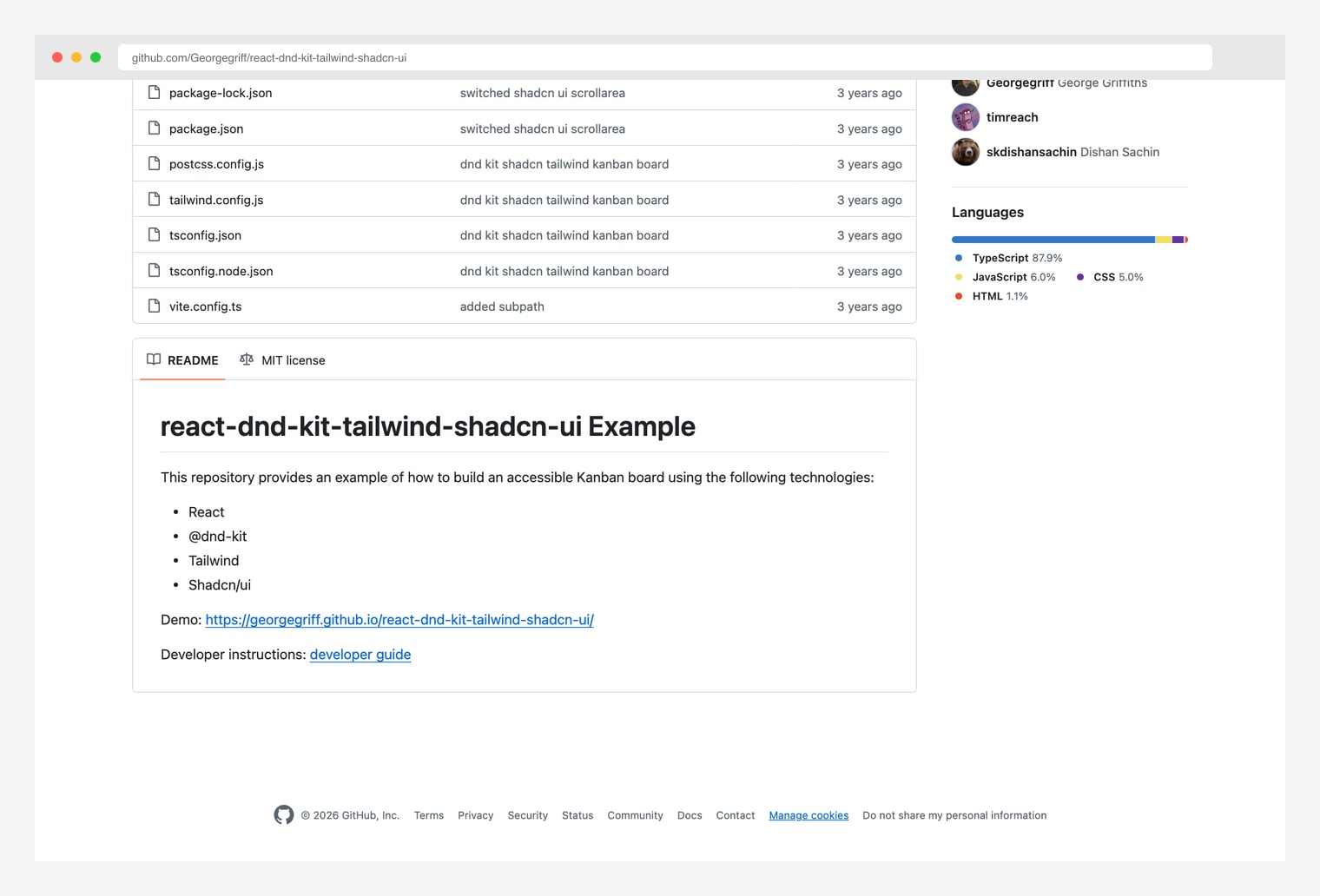
Task: Open the timreach contributor profile
Action: [x=1013, y=117]
